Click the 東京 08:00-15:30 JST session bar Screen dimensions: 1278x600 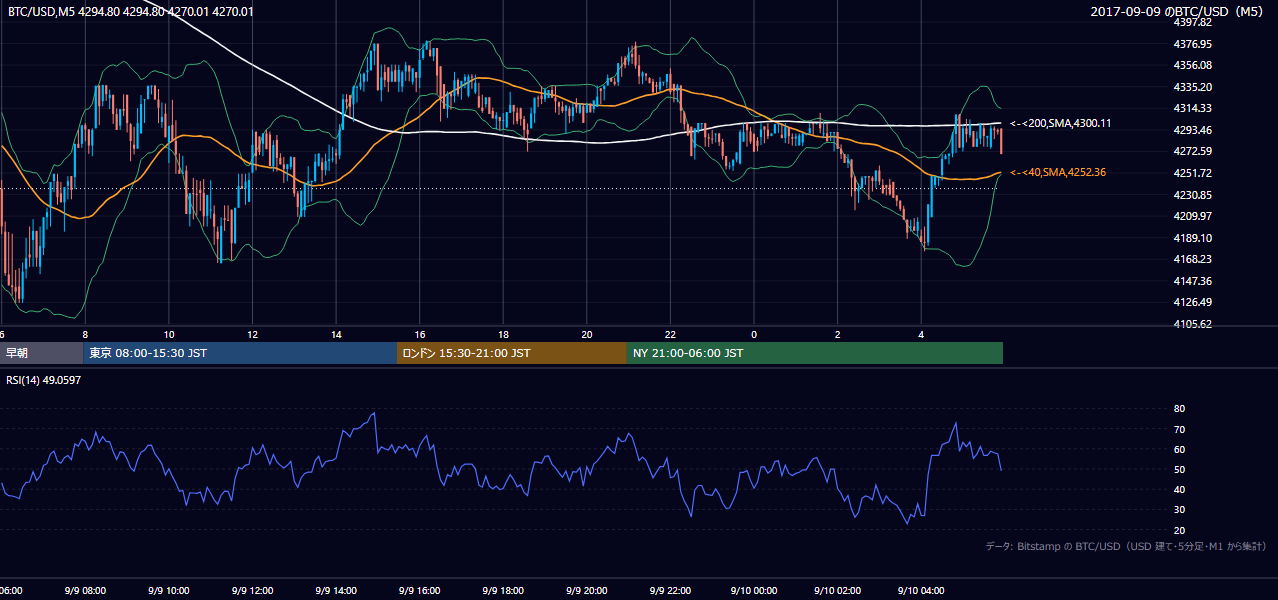pyautogui.click(x=240, y=353)
